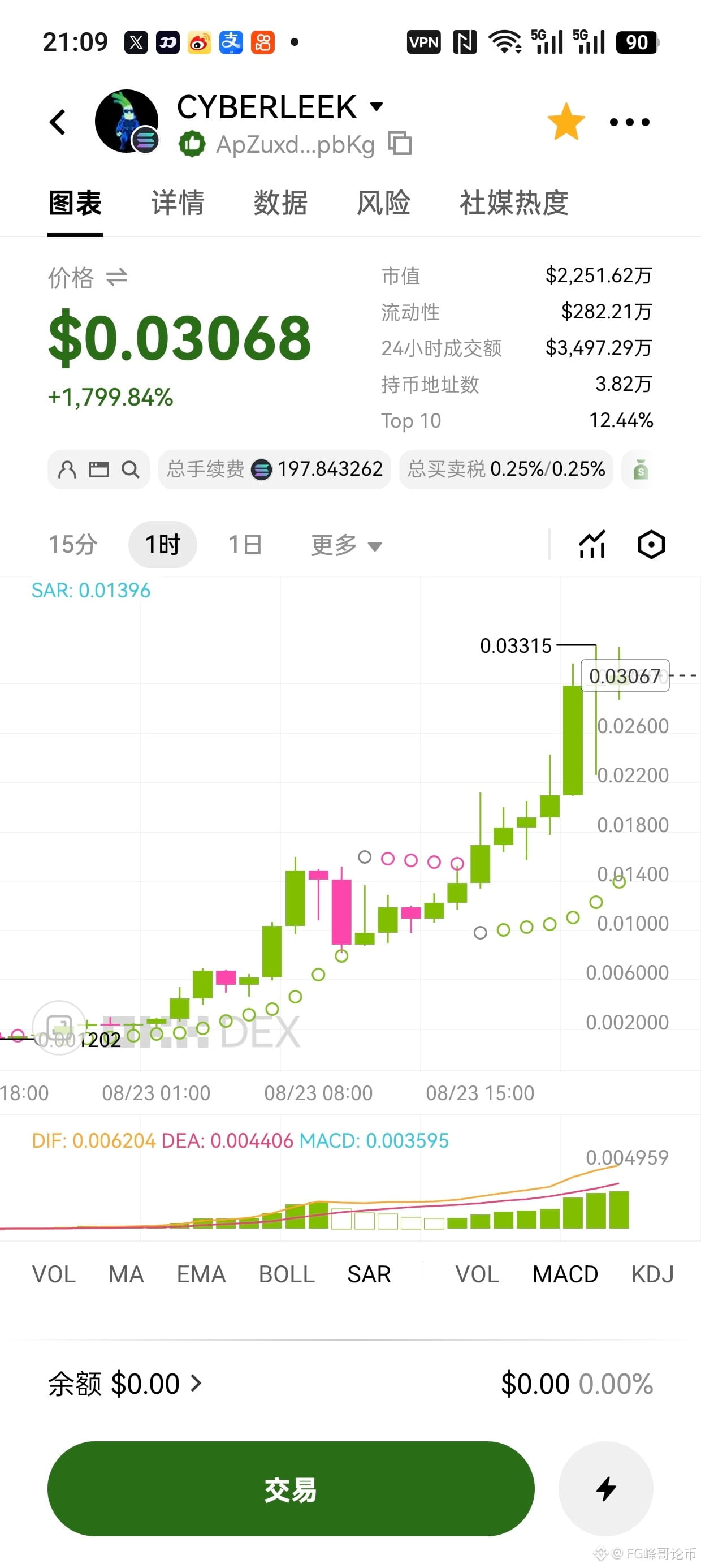Viewport: 701px width, 1568px height.
Task: Tap the Top 10 12.44% value
Action: click(621, 420)
